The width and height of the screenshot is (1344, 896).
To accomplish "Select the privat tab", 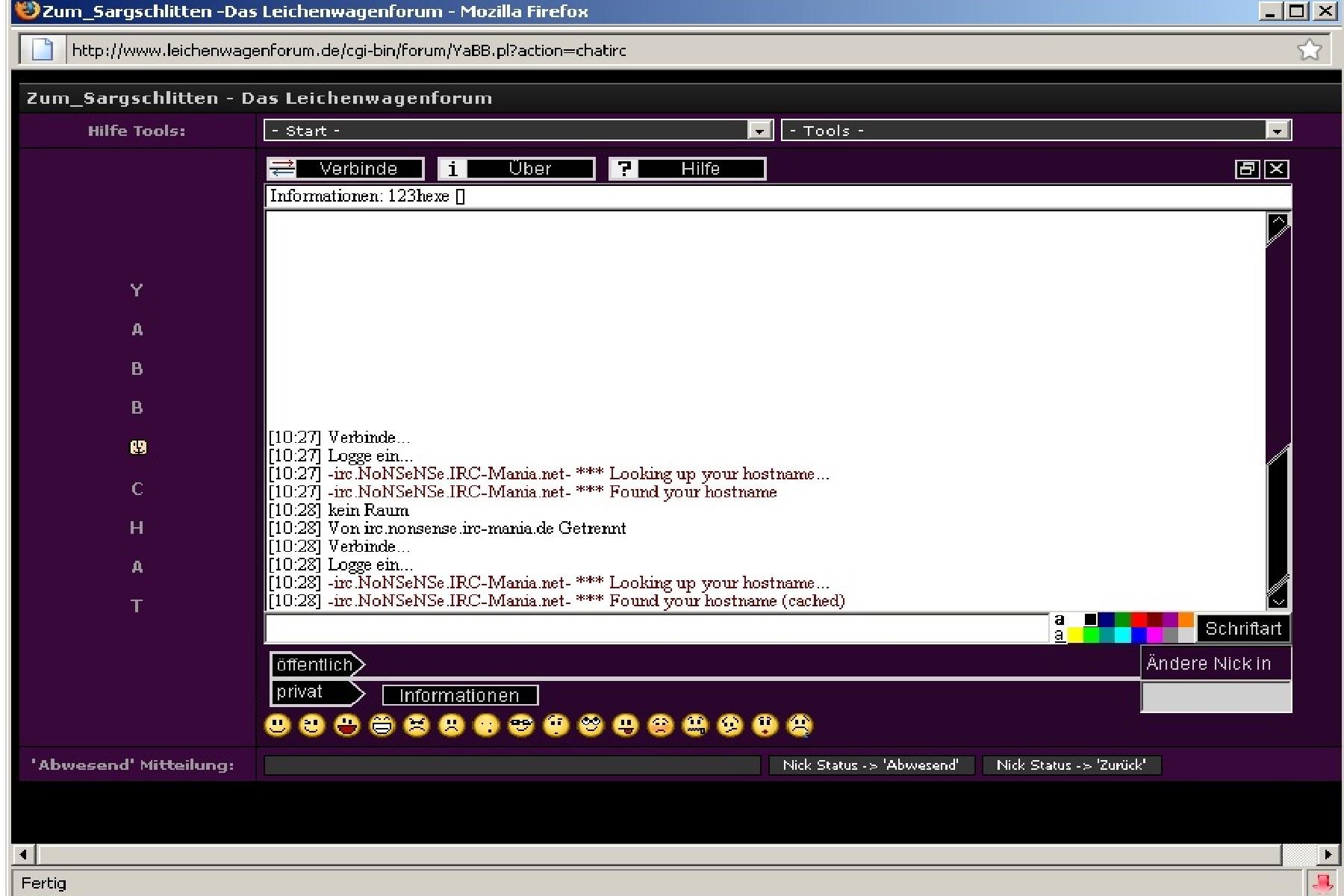I will pos(317,692).
